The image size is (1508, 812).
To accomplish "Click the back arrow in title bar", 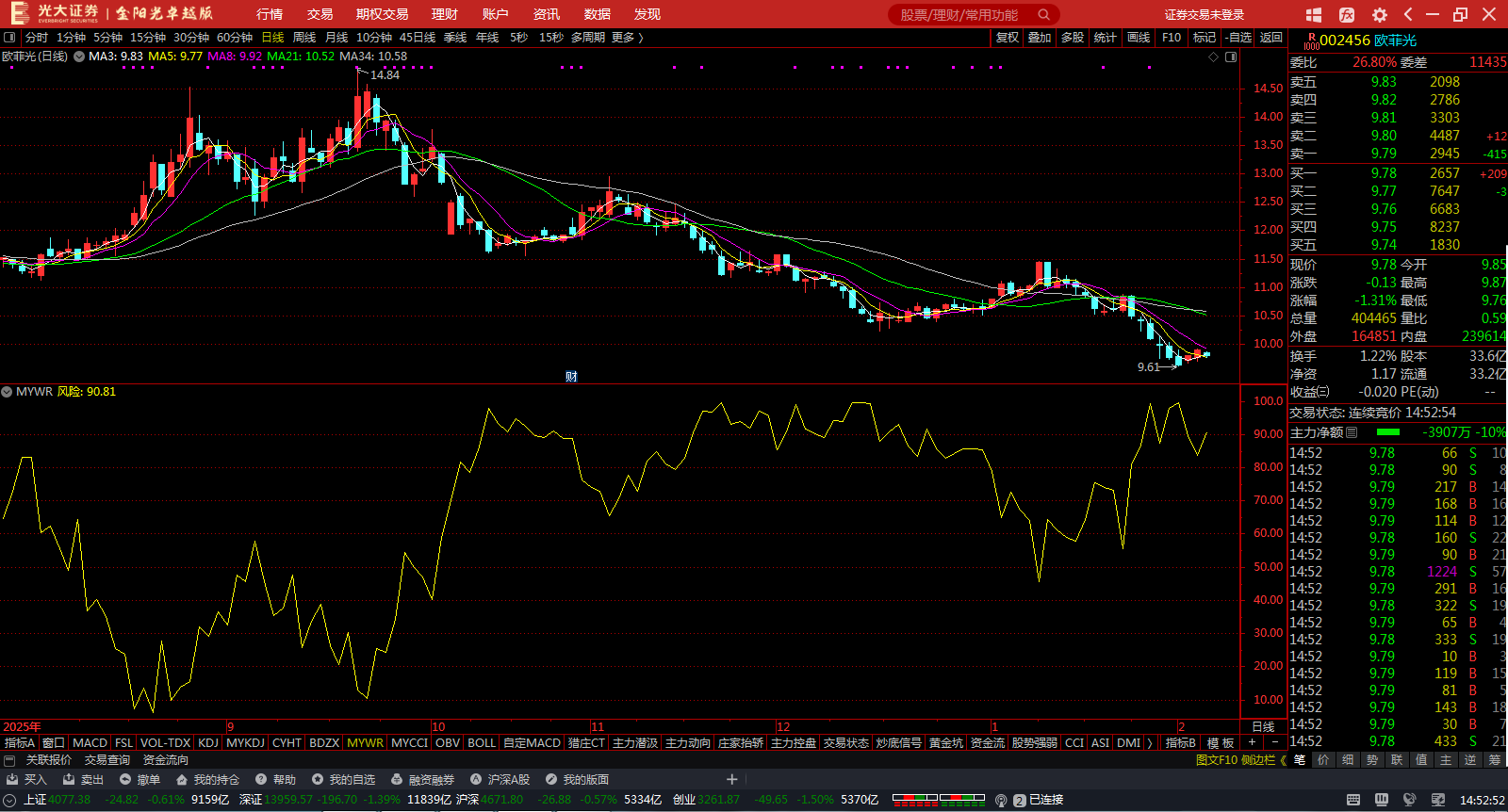I will [1408, 14].
